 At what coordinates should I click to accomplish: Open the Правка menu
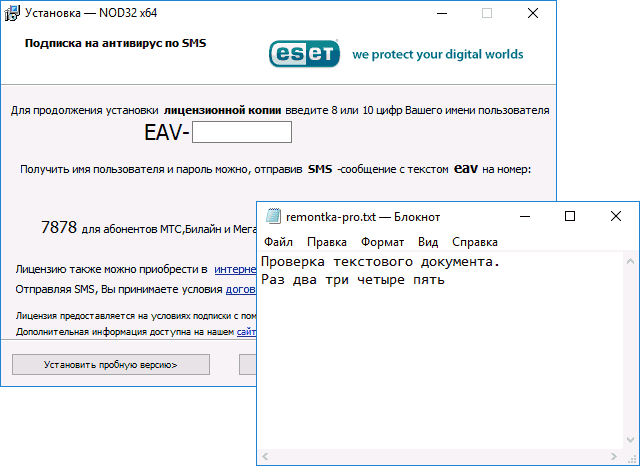pyautogui.click(x=327, y=242)
